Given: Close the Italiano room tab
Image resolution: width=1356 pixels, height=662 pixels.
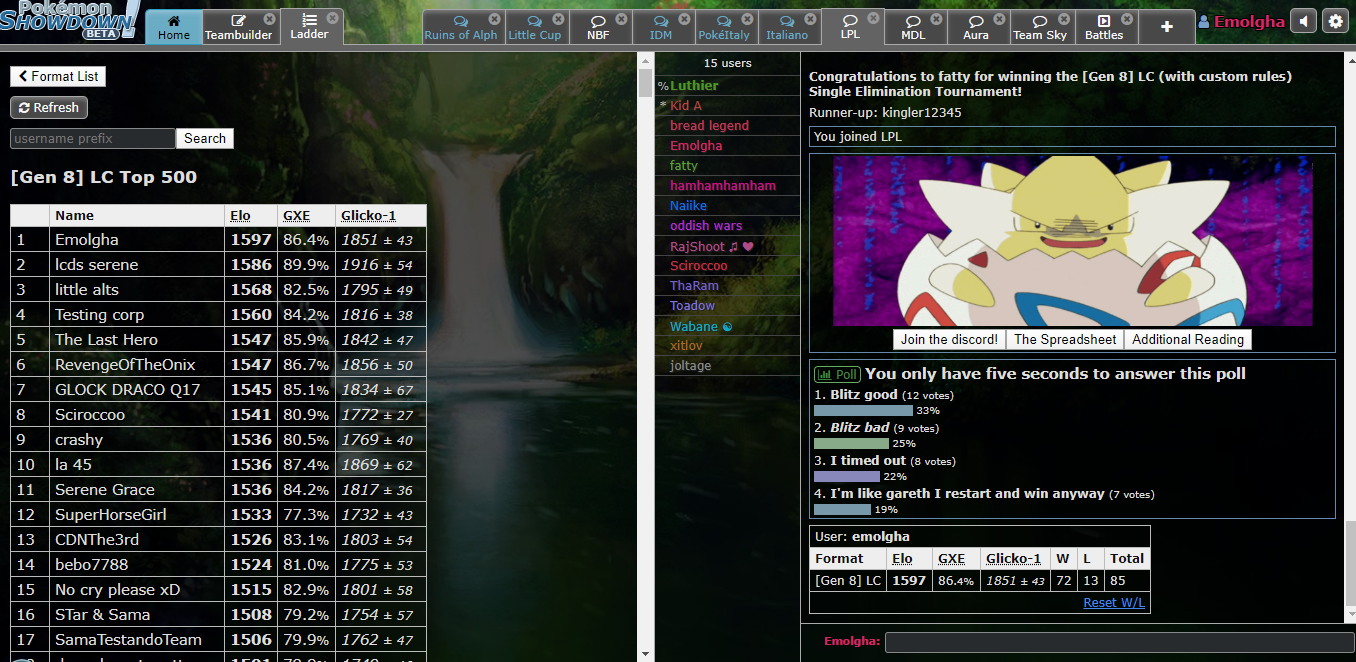Looking at the screenshot, I should click(811, 19).
